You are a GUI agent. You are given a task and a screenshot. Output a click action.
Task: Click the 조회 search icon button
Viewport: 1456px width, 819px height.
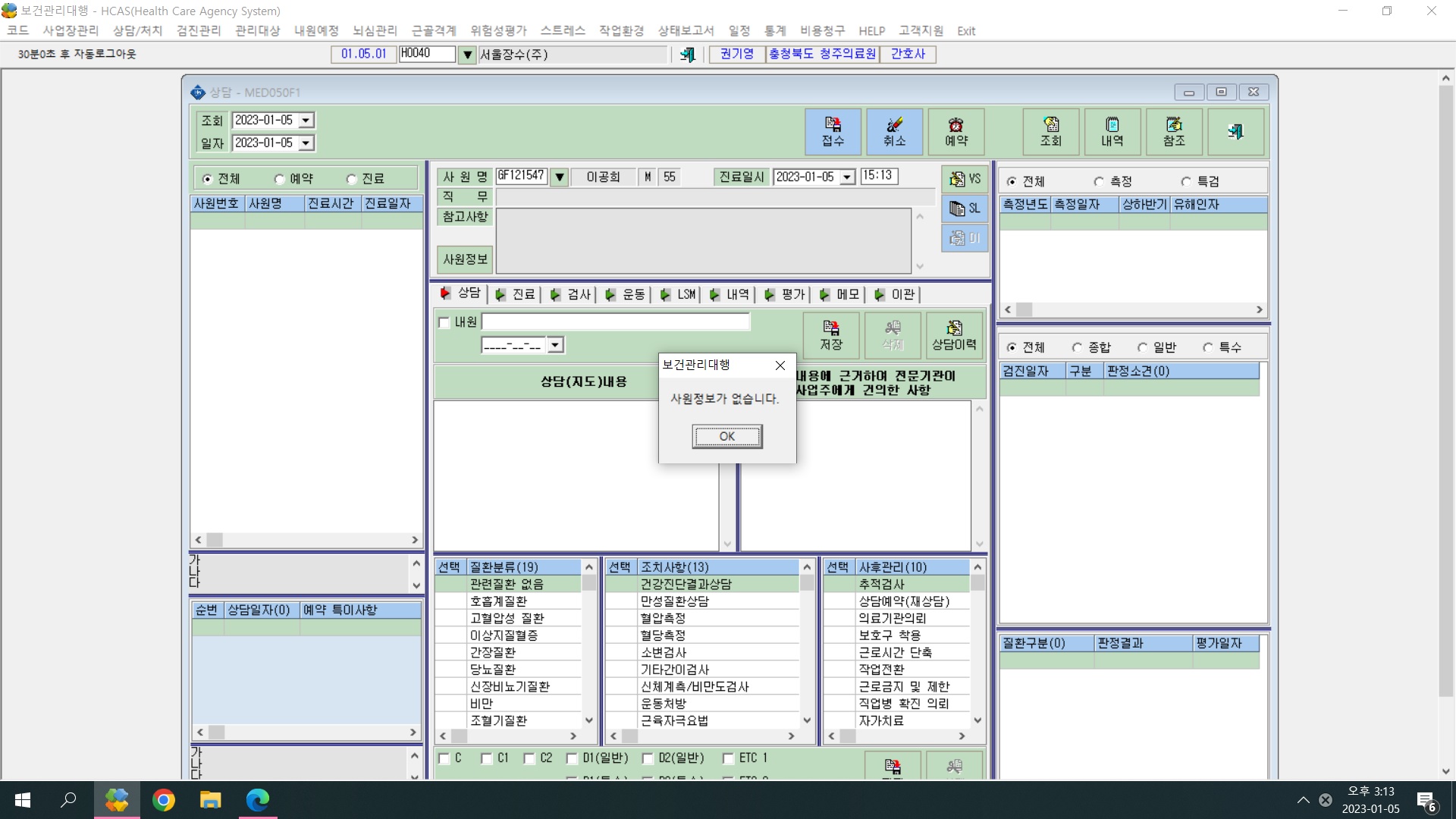pyautogui.click(x=1050, y=132)
